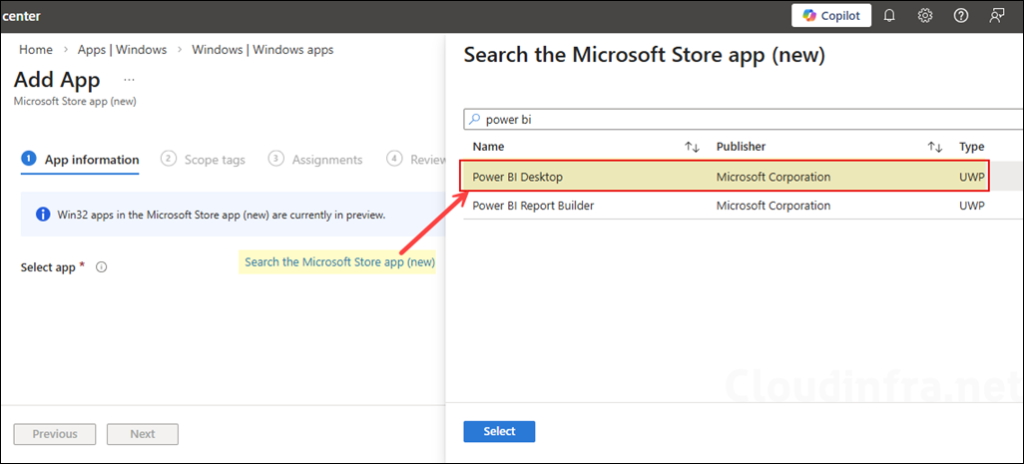Open the feedback icon in the header
The height and width of the screenshot is (464, 1024).
point(997,16)
